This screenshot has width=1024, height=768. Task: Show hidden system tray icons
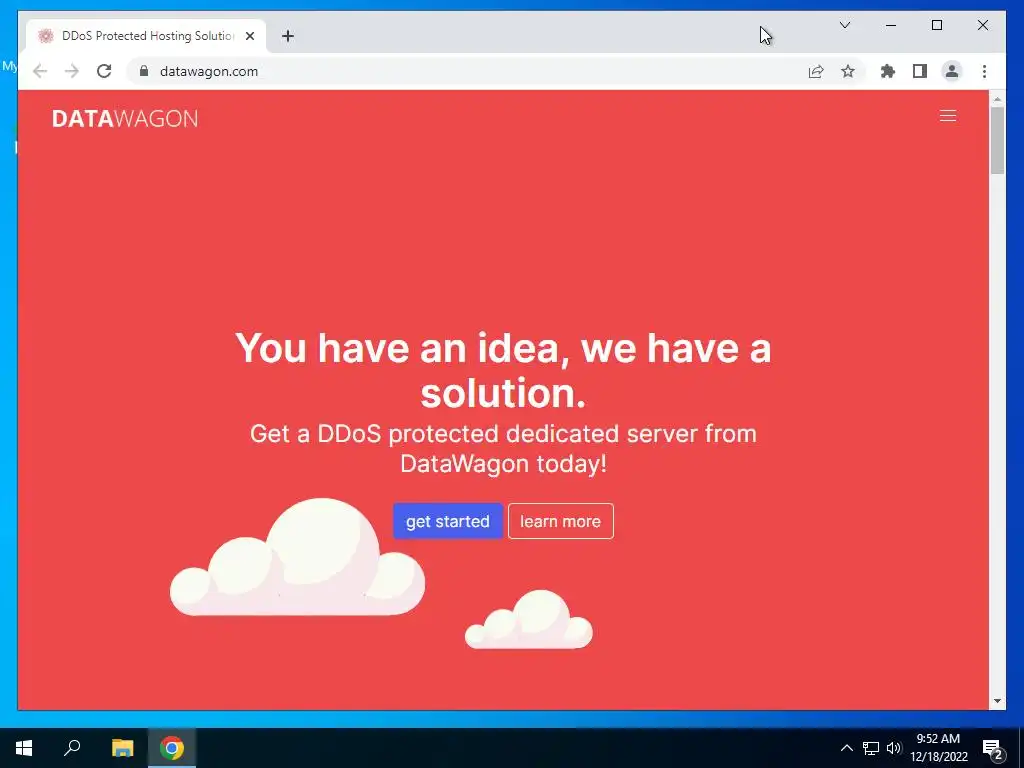846,748
